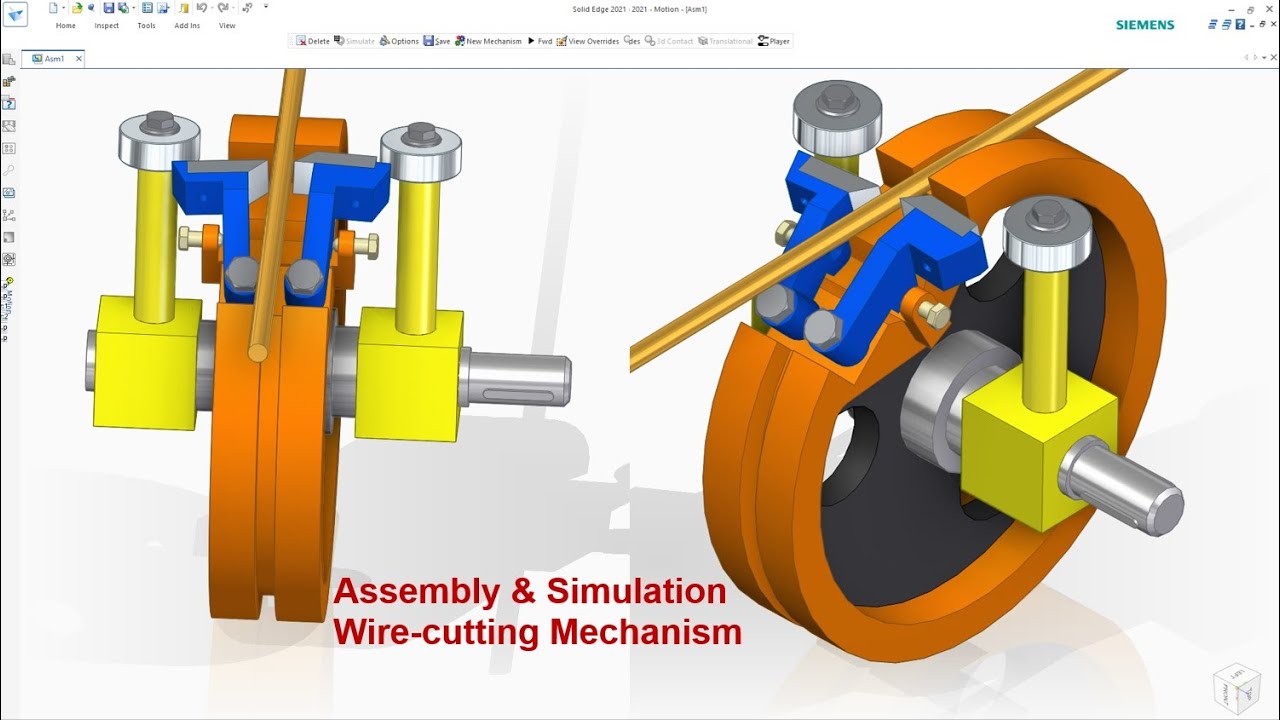Viewport: 1280px width, 720px height.
Task: Open the View ribbon tab
Action: click(x=227, y=26)
